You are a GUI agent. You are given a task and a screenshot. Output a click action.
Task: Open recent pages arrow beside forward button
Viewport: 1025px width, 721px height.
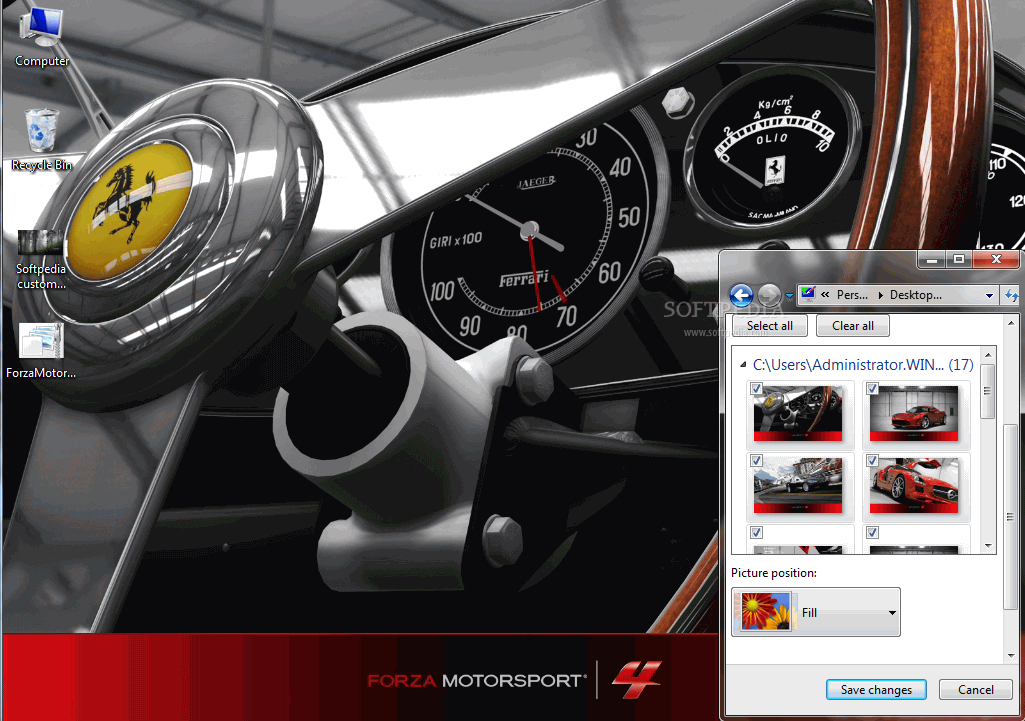coord(789,296)
